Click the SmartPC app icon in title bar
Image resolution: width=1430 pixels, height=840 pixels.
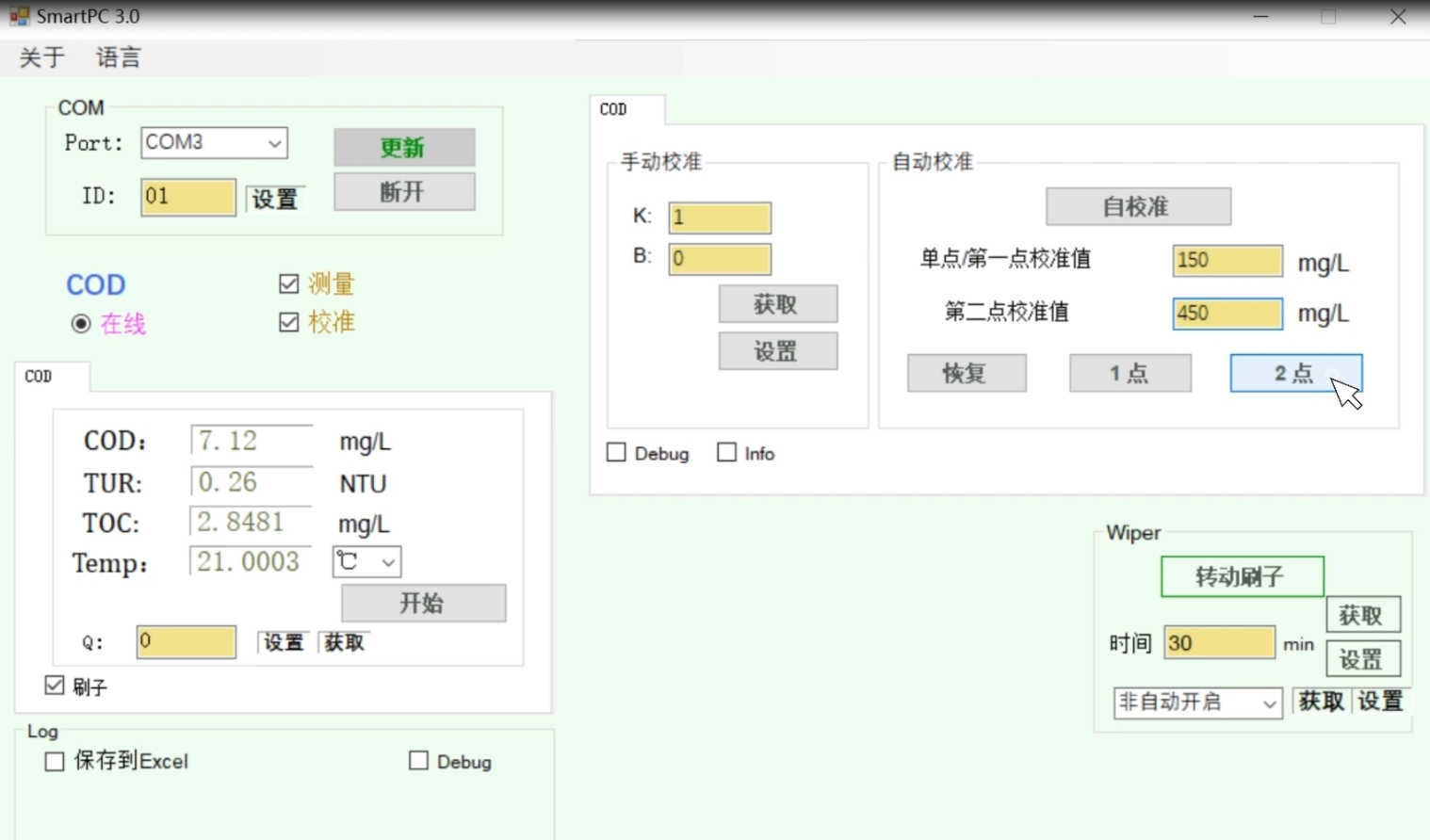click(x=19, y=16)
